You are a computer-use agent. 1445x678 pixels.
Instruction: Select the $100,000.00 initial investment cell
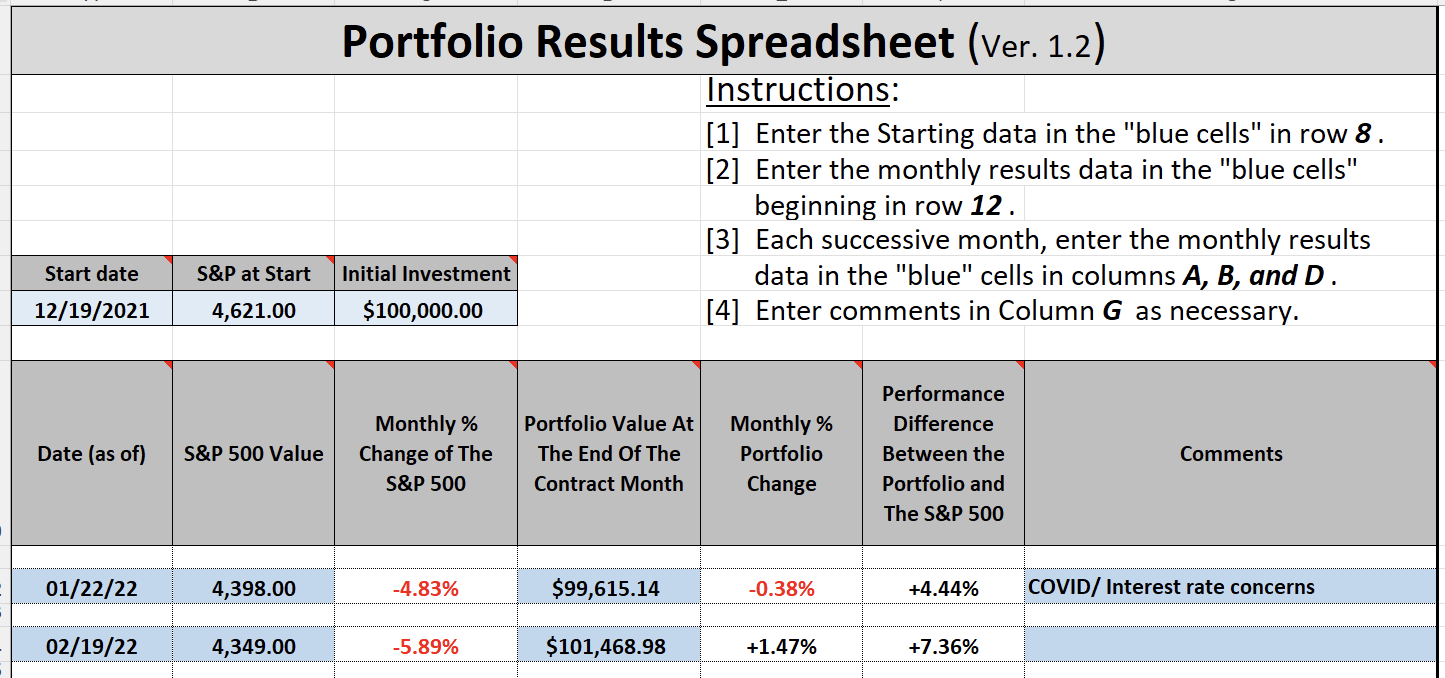click(x=426, y=310)
